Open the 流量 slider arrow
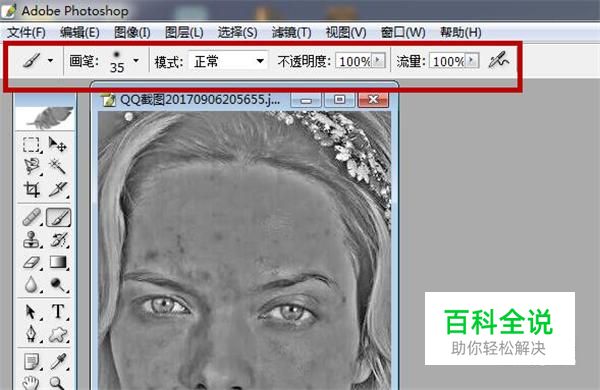600x390 pixels. coord(472,60)
